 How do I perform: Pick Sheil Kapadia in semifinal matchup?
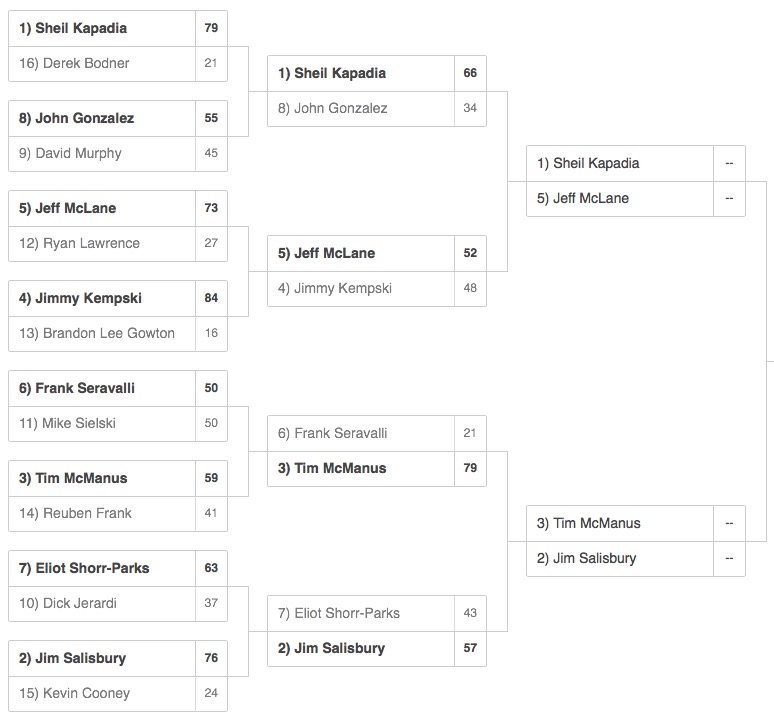click(636, 163)
